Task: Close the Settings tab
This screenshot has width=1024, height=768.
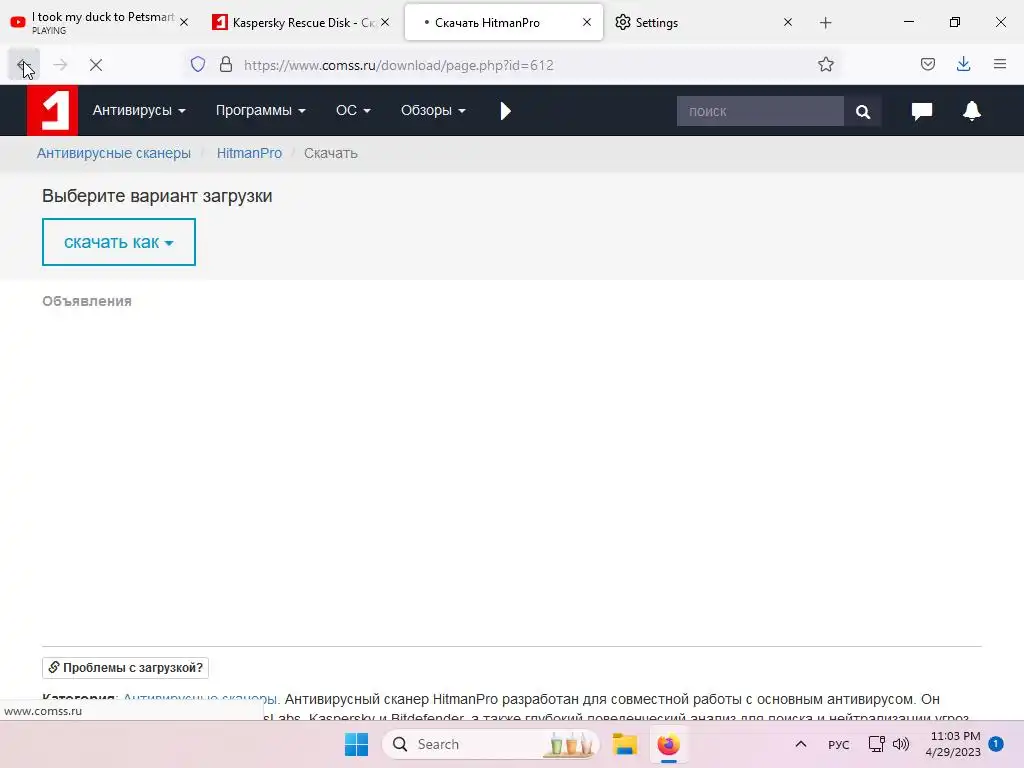Action: pyautogui.click(x=788, y=22)
